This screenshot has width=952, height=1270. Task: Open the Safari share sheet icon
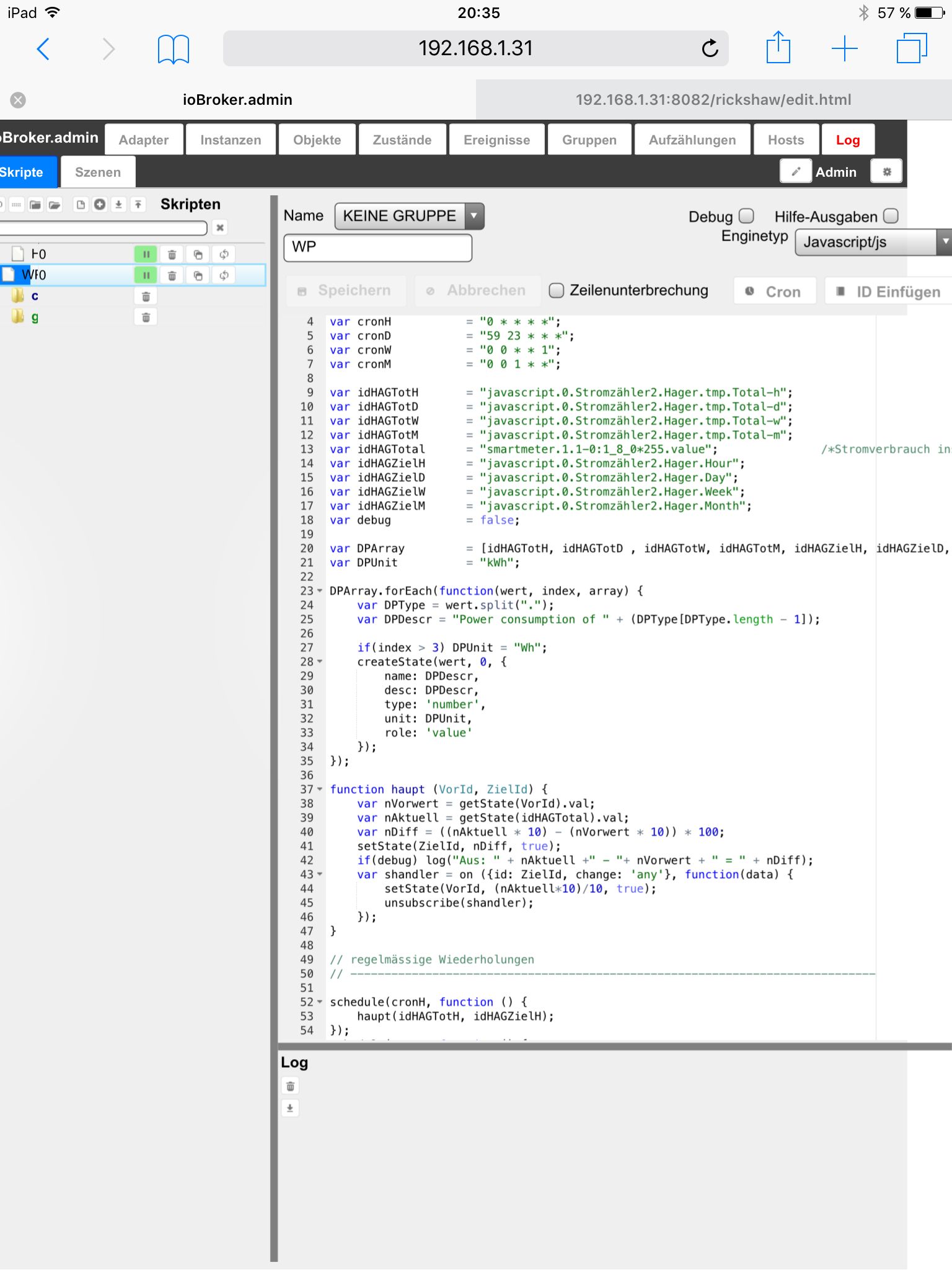point(778,47)
